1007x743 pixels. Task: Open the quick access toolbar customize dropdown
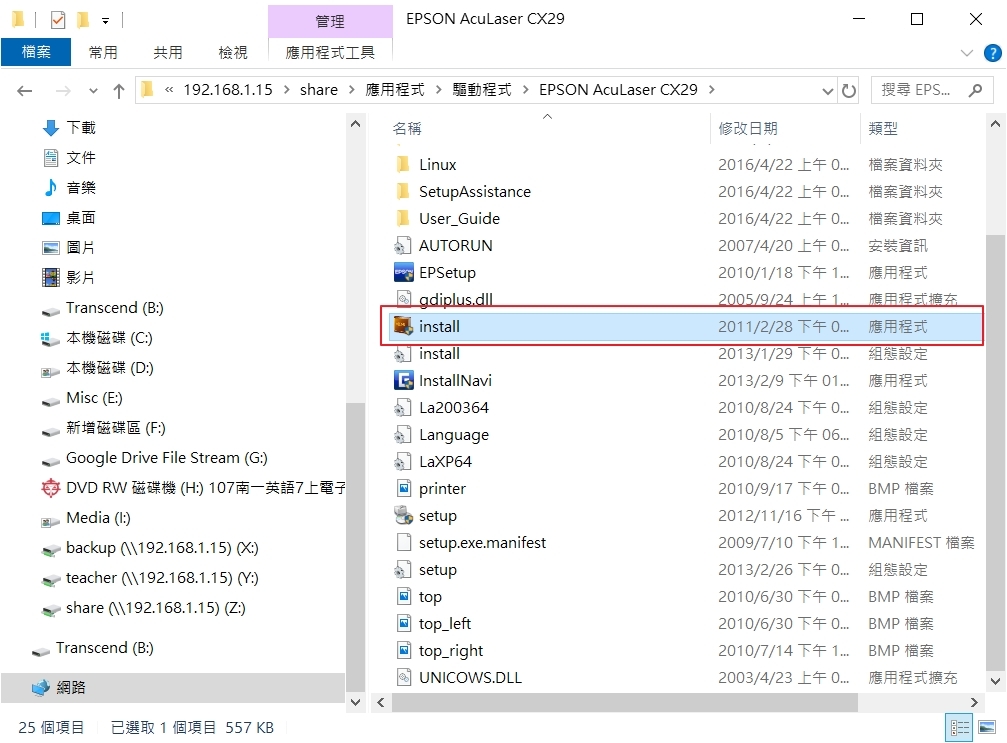click(x=105, y=21)
